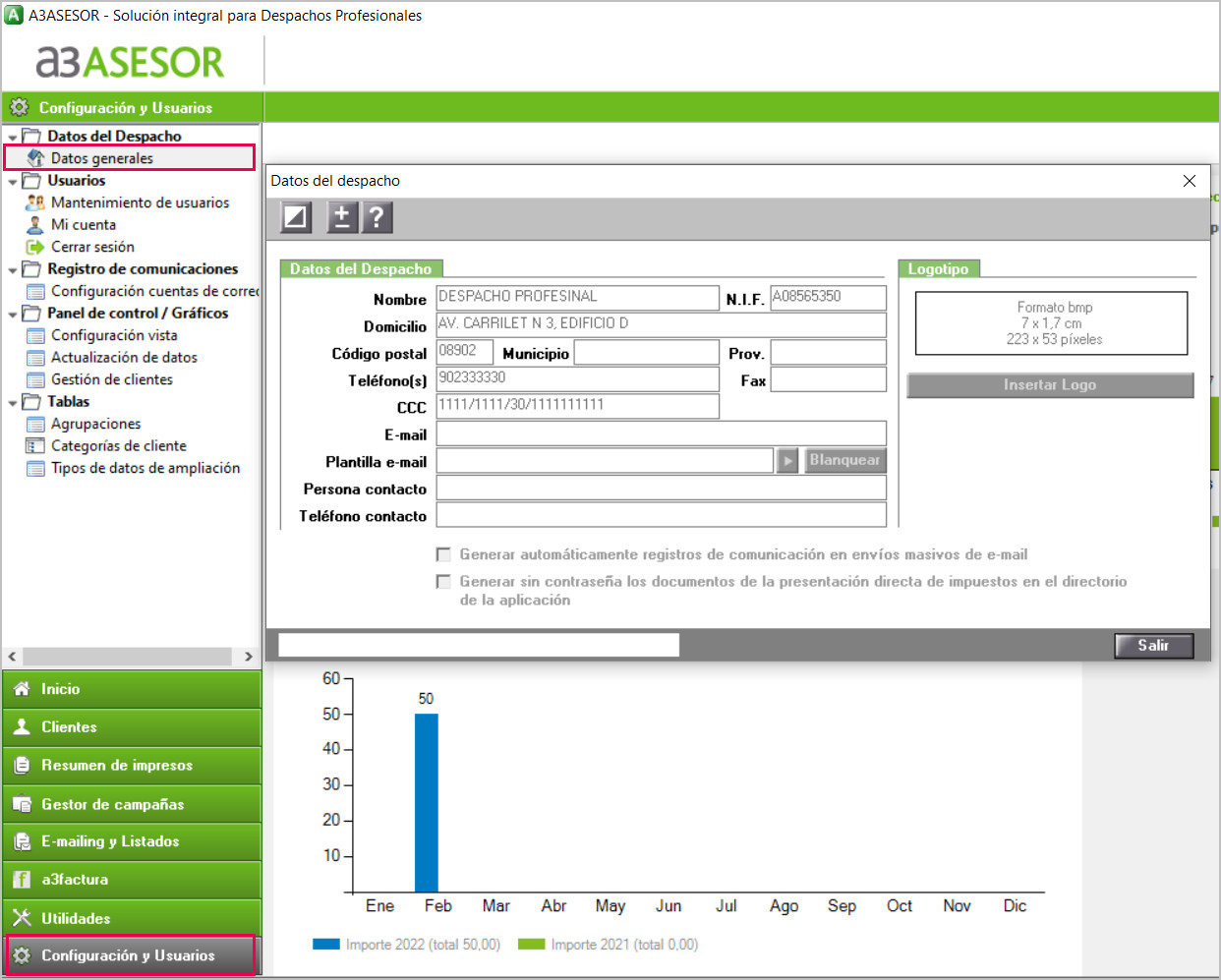Open Configuración vista in the tree
Screen dimensions: 1221x980
click(114, 335)
